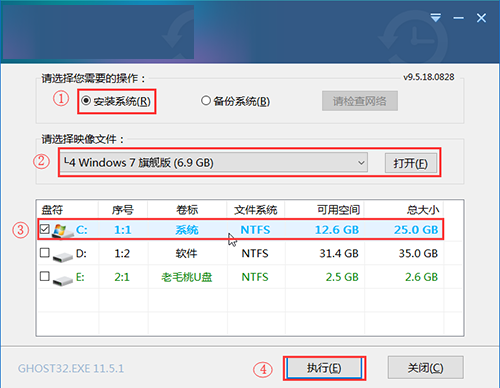This screenshot has width=500, height=388.
Task: Click the 关闭(C) button
Action: click(x=426, y=368)
